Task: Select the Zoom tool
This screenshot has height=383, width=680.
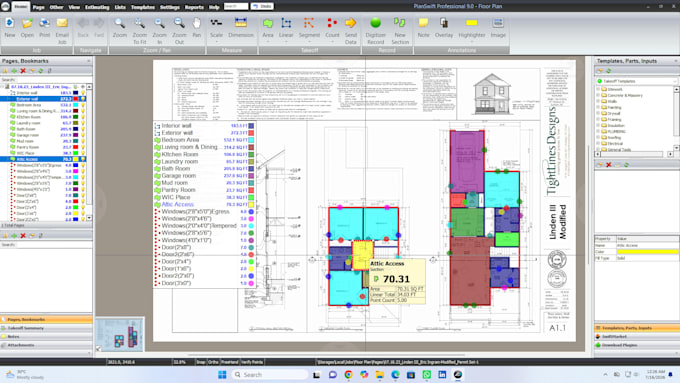Action: (x=120, y=28)
